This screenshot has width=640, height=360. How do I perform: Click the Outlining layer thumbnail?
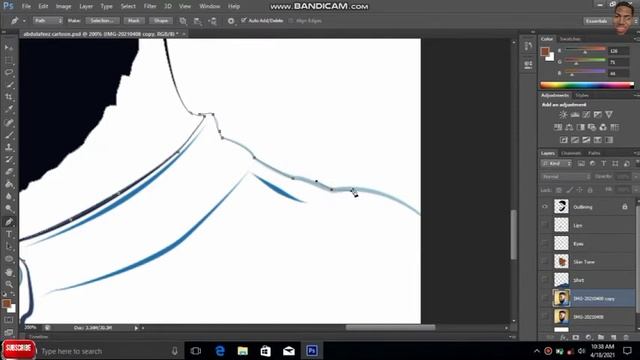pyautogui.click(x=561, y=207)
